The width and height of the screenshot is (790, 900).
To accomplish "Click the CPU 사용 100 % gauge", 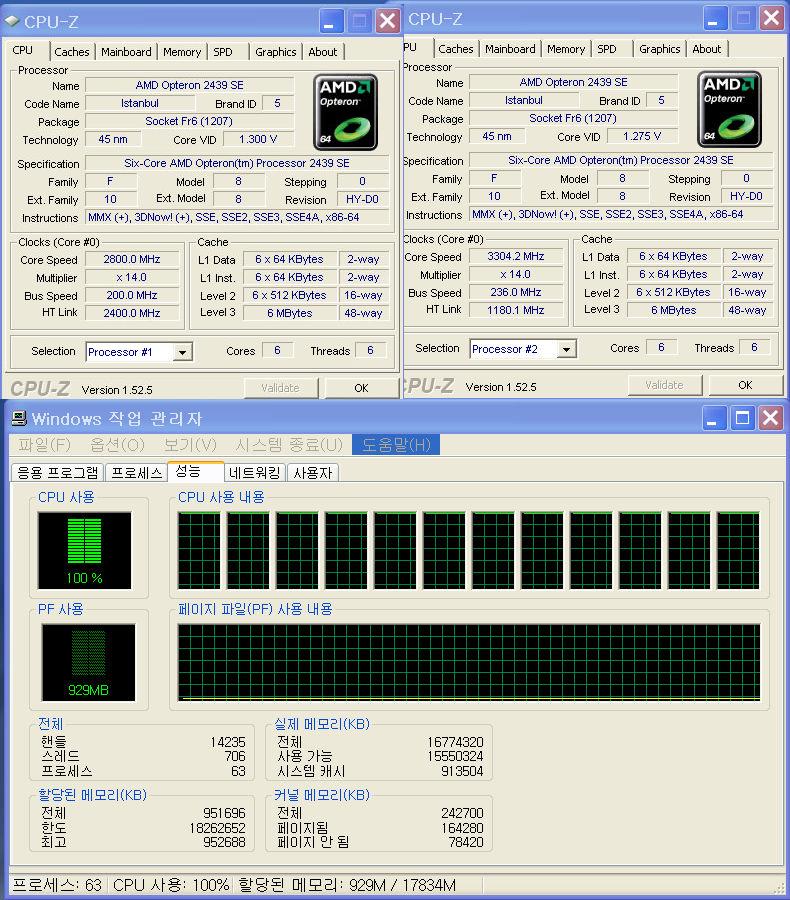I will (84, 550).
